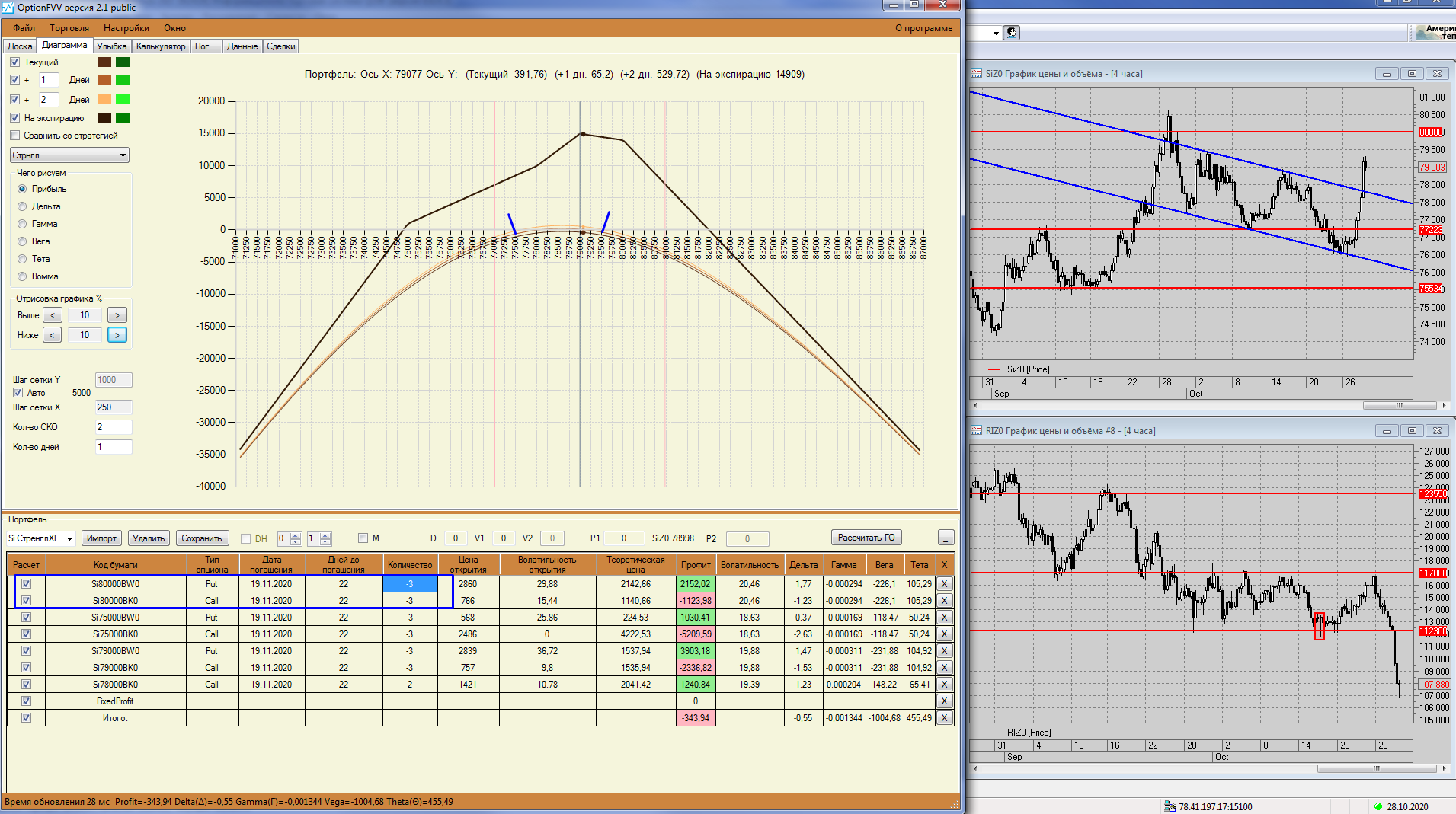Remove the Si80000BW0 row with its X button

click(944, 584)
